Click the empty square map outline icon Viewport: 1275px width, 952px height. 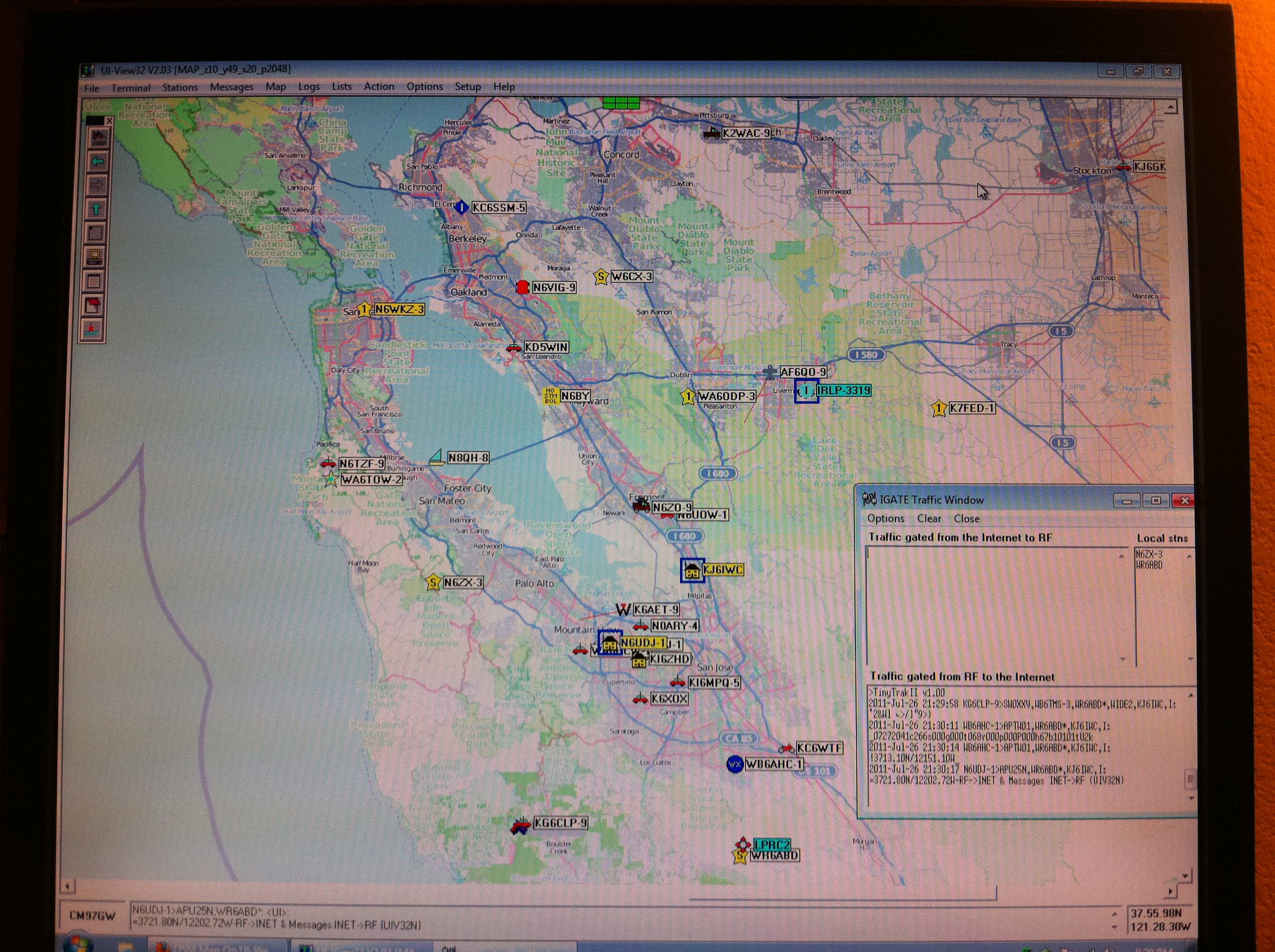click(96, 234)
